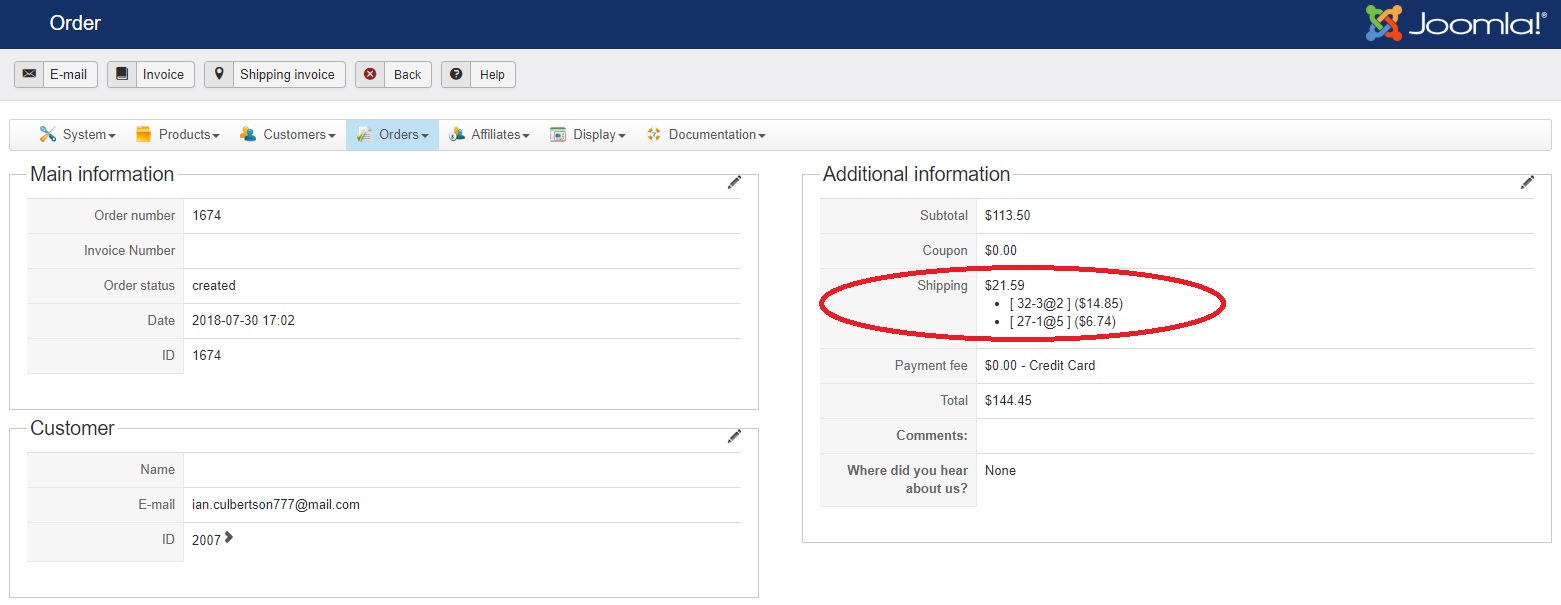Click the 'Invoice Number' label
Screen dimensions: 1561x605
pos(130,250)
